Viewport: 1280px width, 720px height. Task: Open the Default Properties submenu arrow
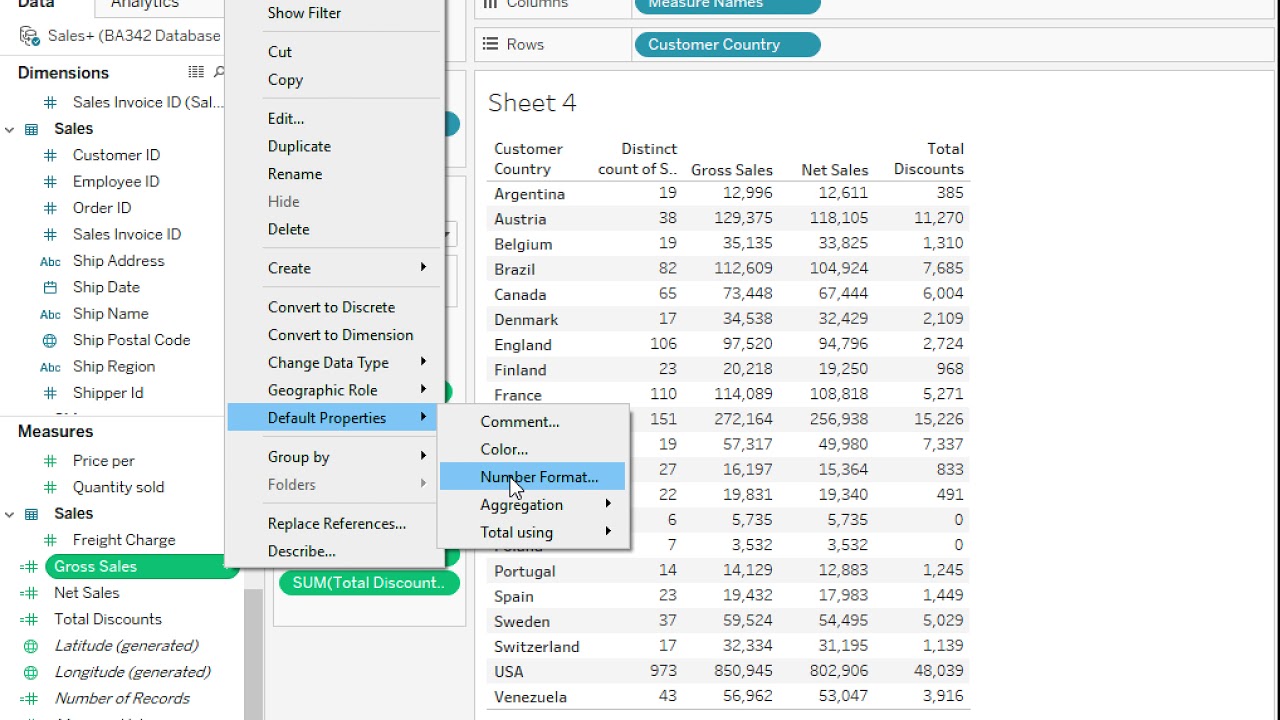424,417
